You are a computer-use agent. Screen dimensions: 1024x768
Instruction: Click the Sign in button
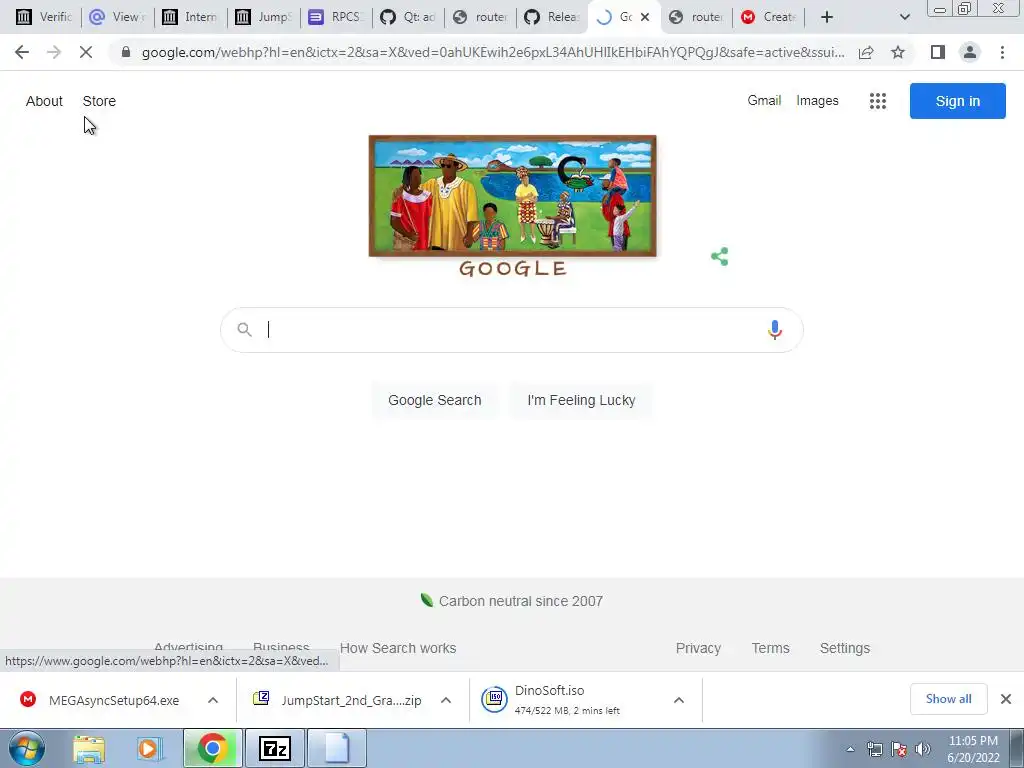tap(957, 101)
